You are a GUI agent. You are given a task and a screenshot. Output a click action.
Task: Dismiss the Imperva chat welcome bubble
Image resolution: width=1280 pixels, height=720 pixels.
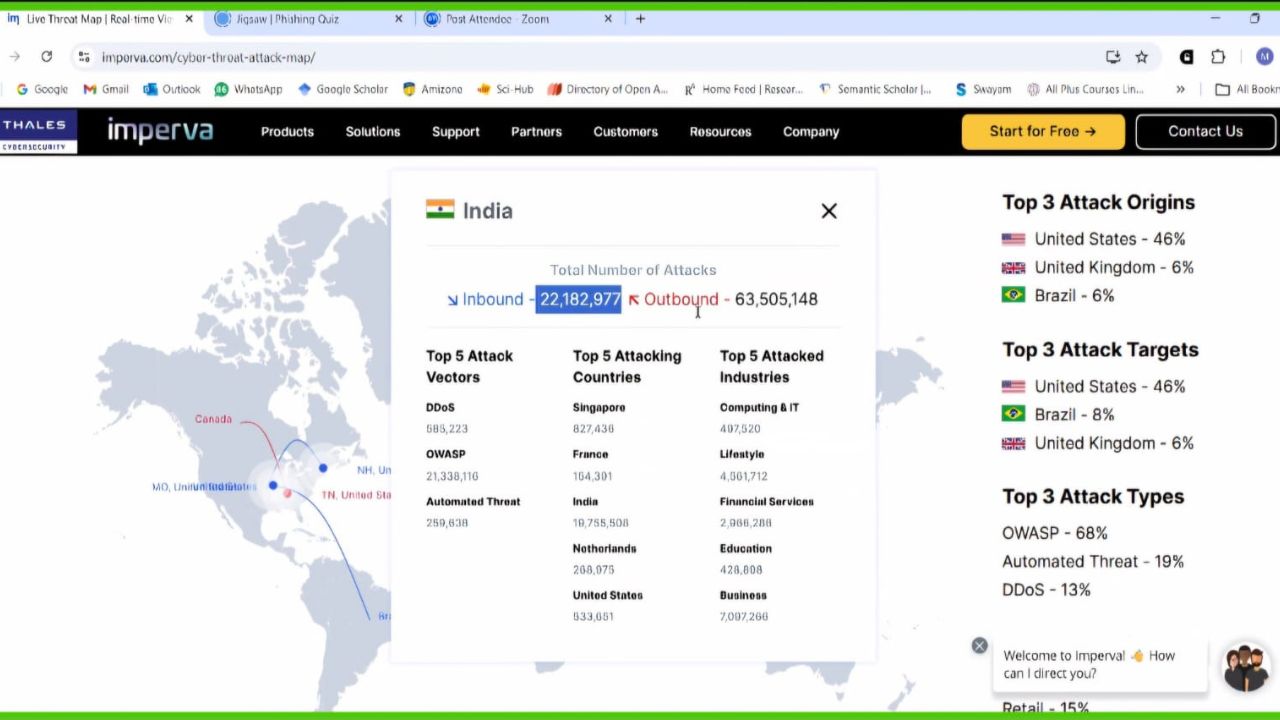click(x=979, y=646)
